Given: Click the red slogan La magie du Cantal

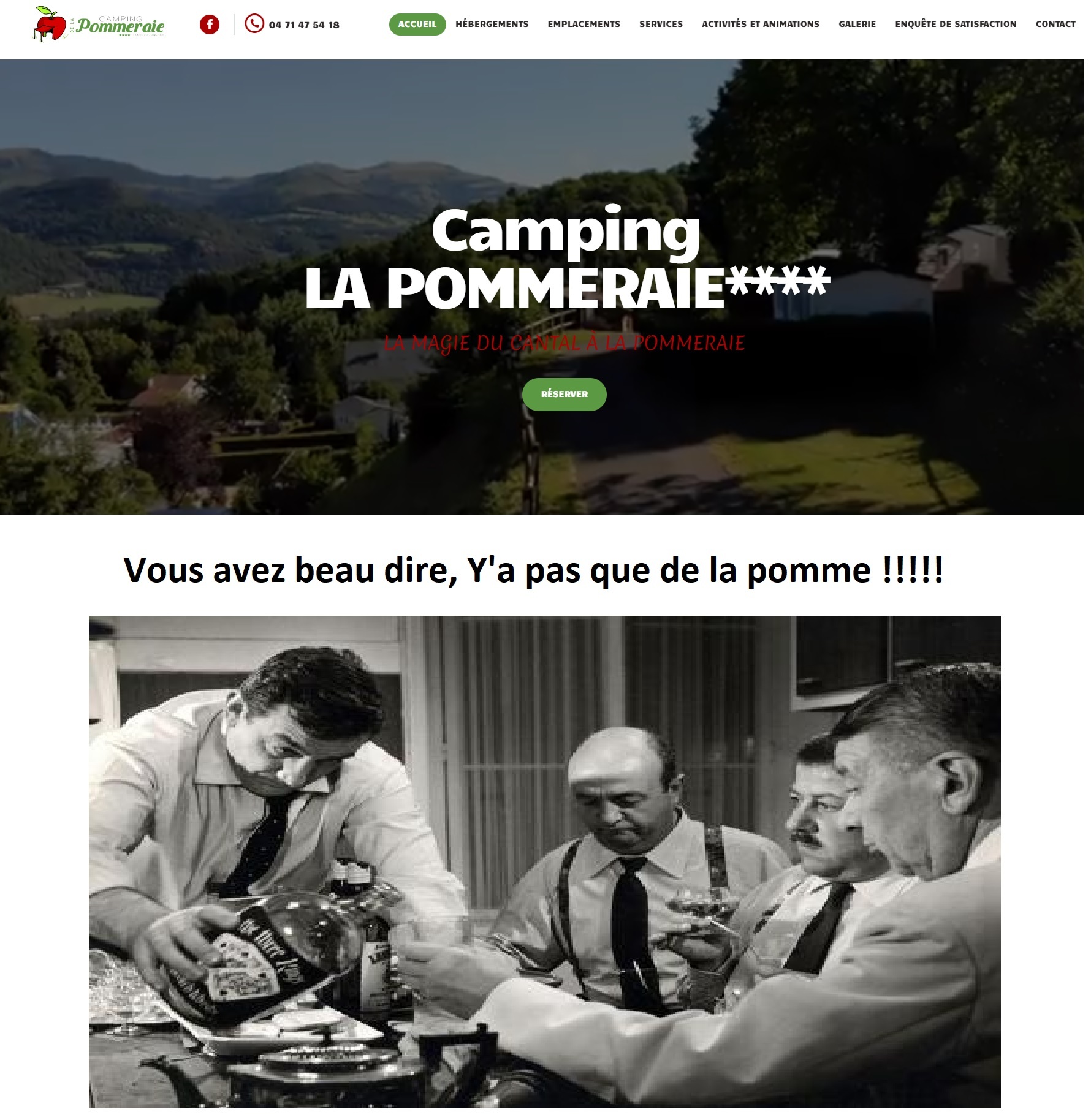Looking at the screenshot, I should click(565, 343).
